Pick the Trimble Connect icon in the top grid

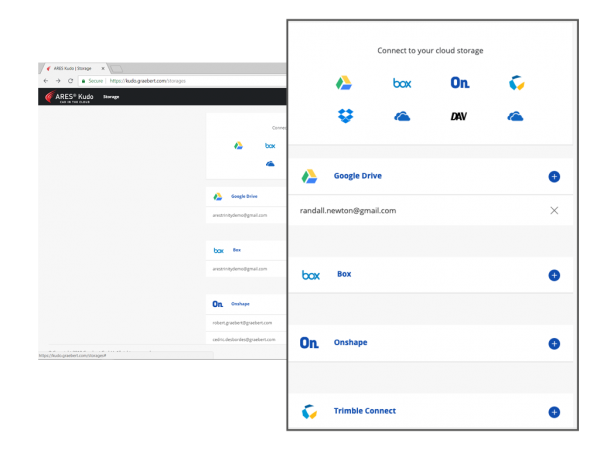[516, 83]
